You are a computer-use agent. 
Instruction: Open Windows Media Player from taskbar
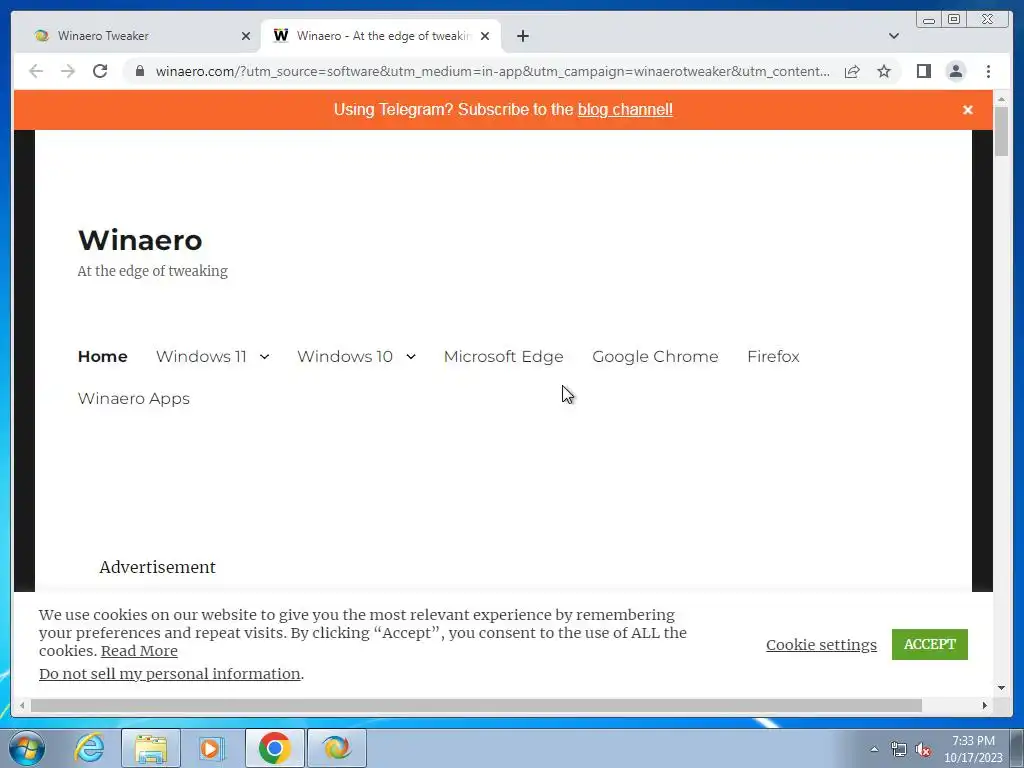(211, 748)
